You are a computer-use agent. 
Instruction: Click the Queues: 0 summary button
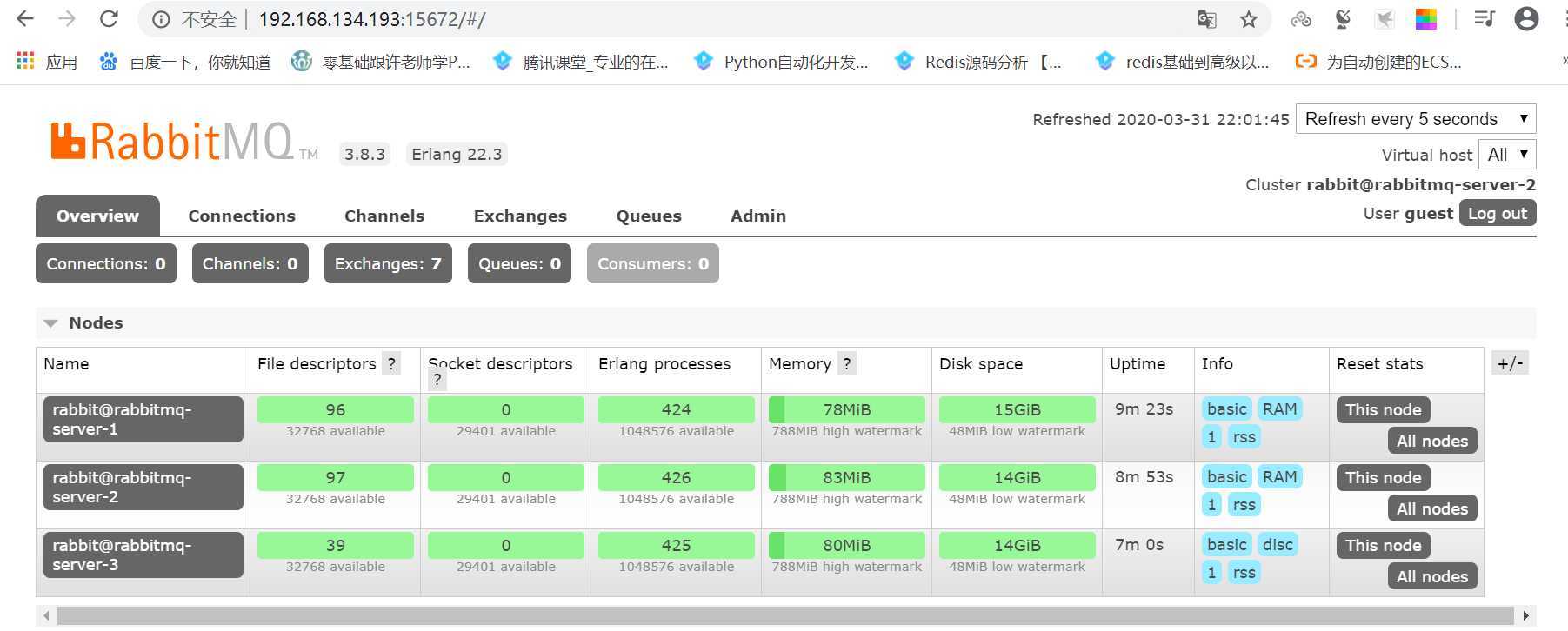[519, 263]
